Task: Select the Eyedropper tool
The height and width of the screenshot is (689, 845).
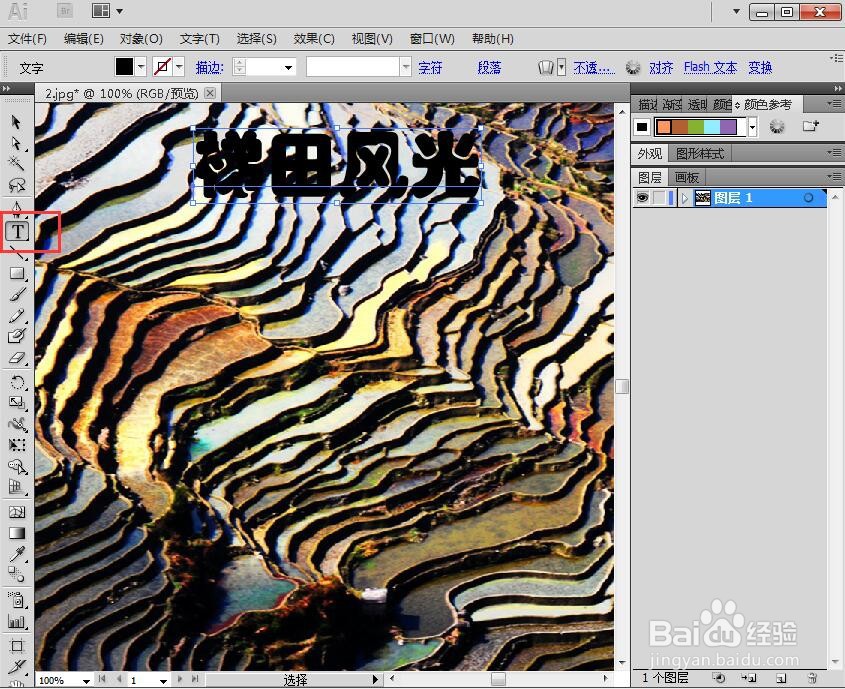Action: 16,554
